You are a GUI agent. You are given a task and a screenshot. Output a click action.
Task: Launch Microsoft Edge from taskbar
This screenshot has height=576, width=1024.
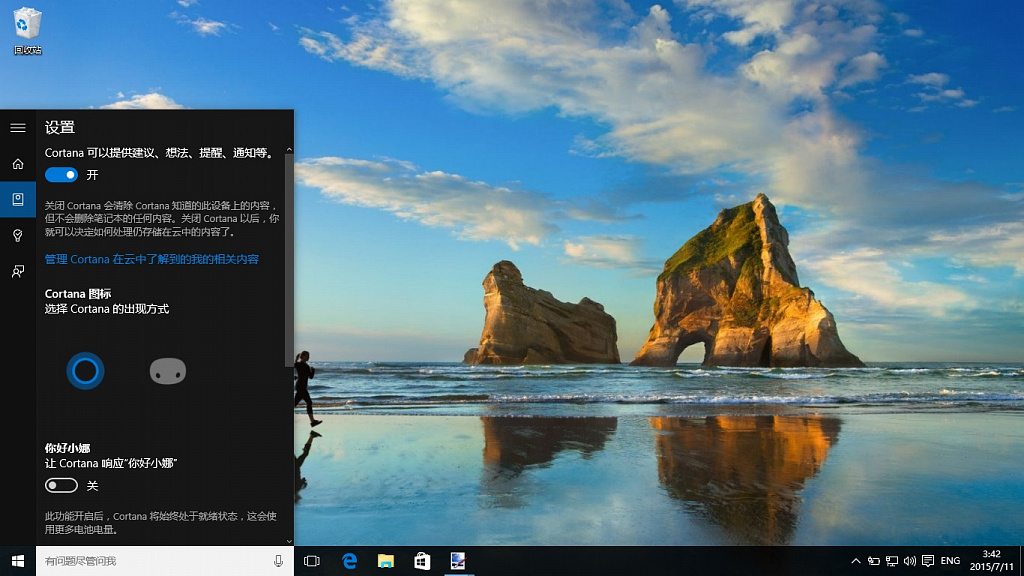coord(349,561)
